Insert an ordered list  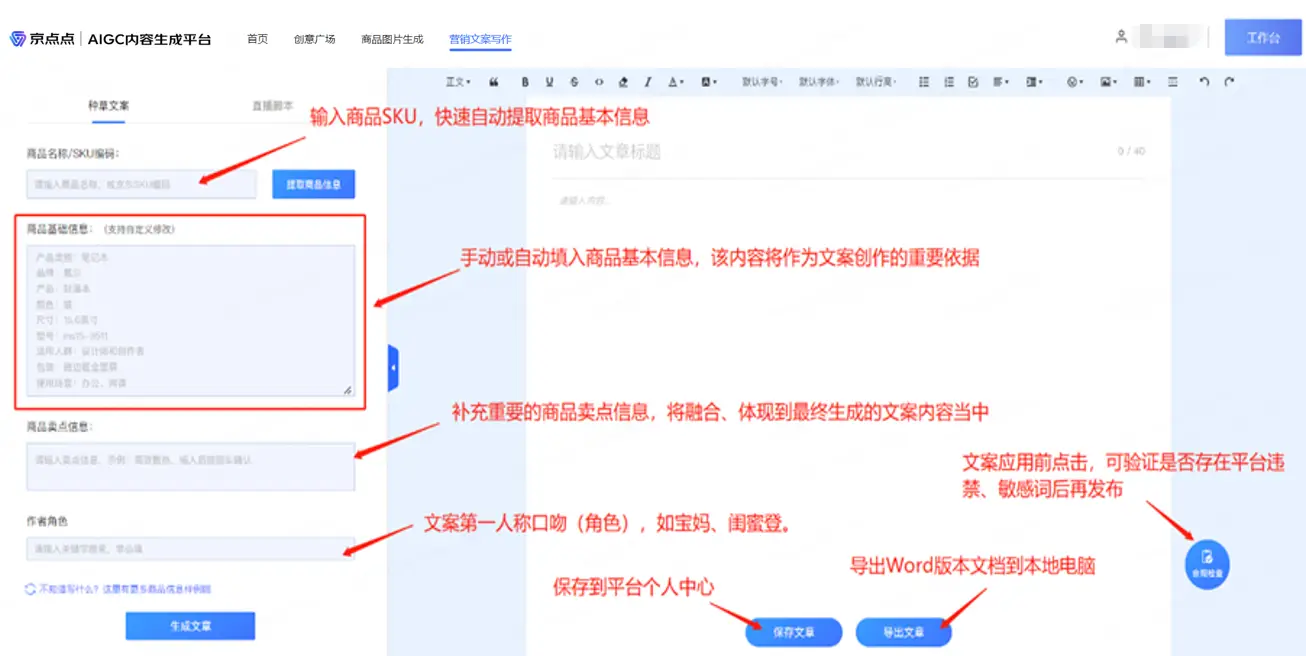click(949, 82)
